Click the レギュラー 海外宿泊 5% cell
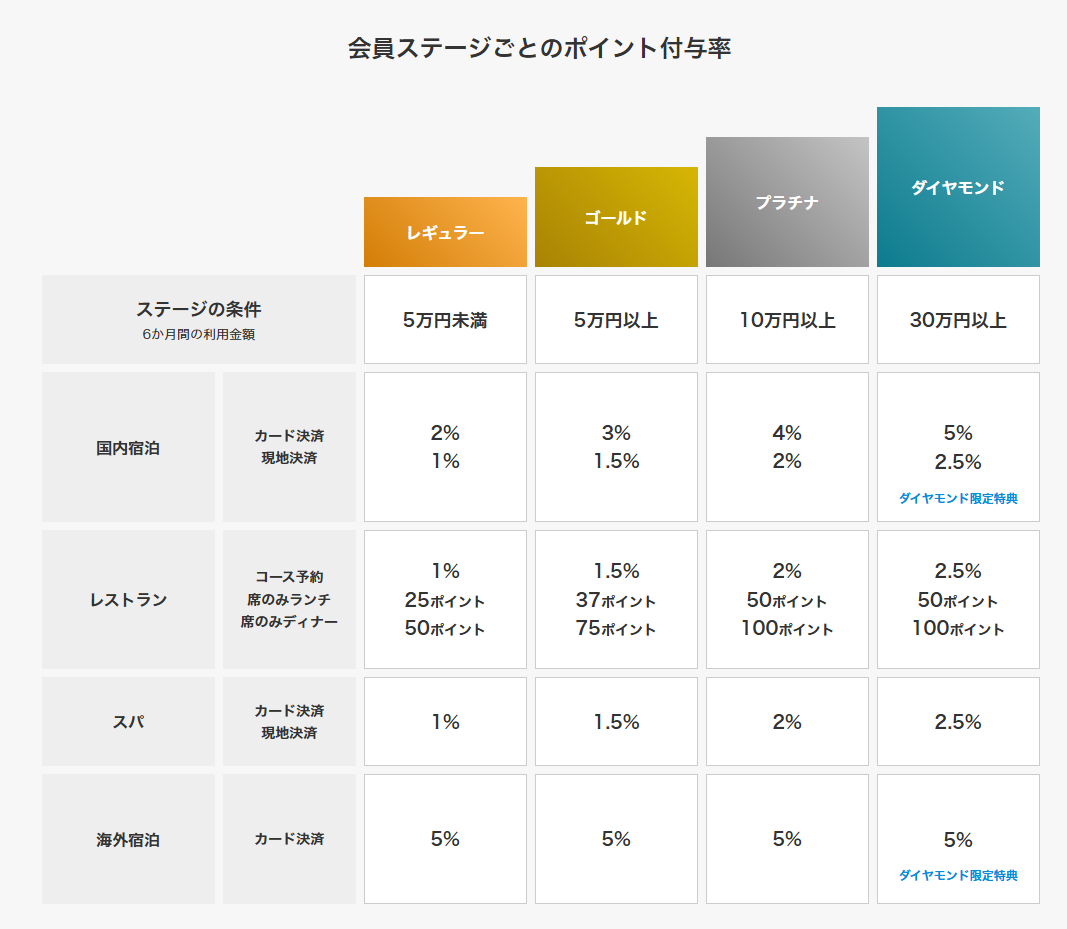Viewport: 1067px width, 929px height. 445,839
